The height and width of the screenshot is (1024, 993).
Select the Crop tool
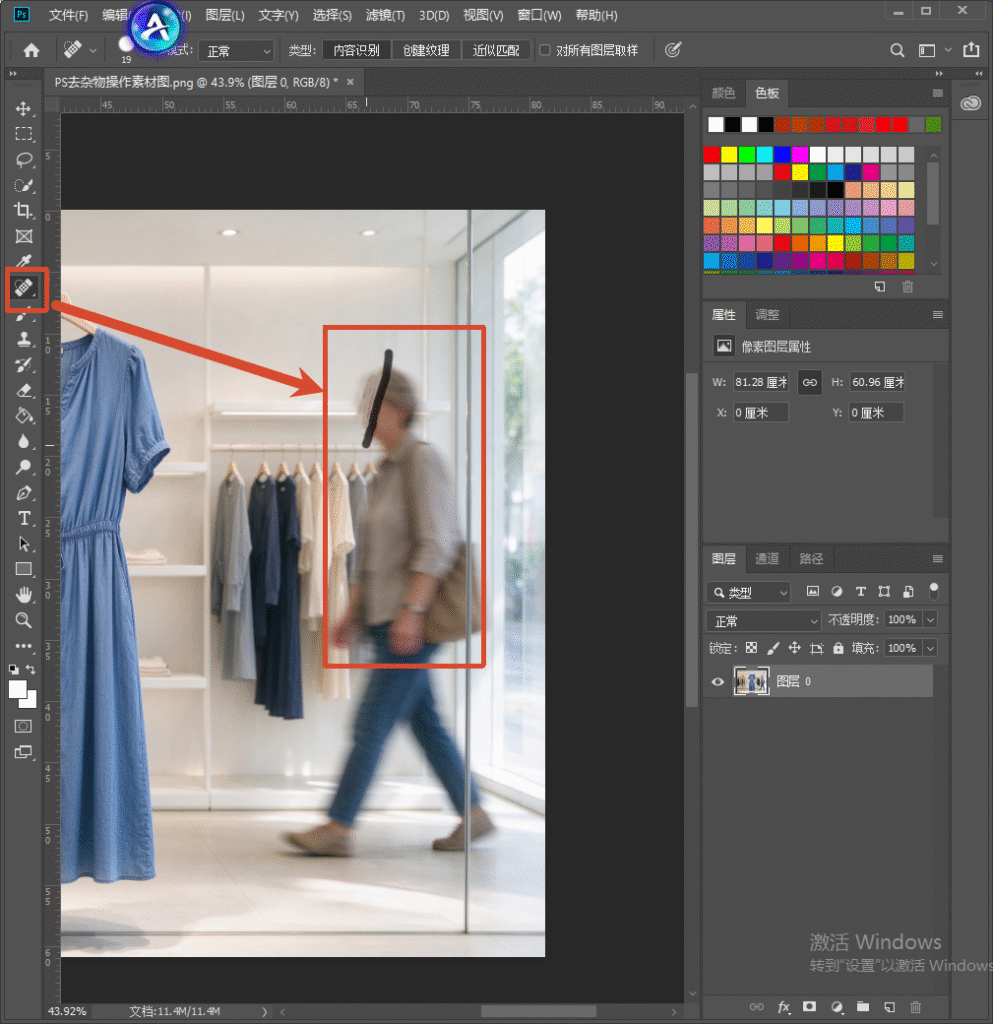(24, 210)
